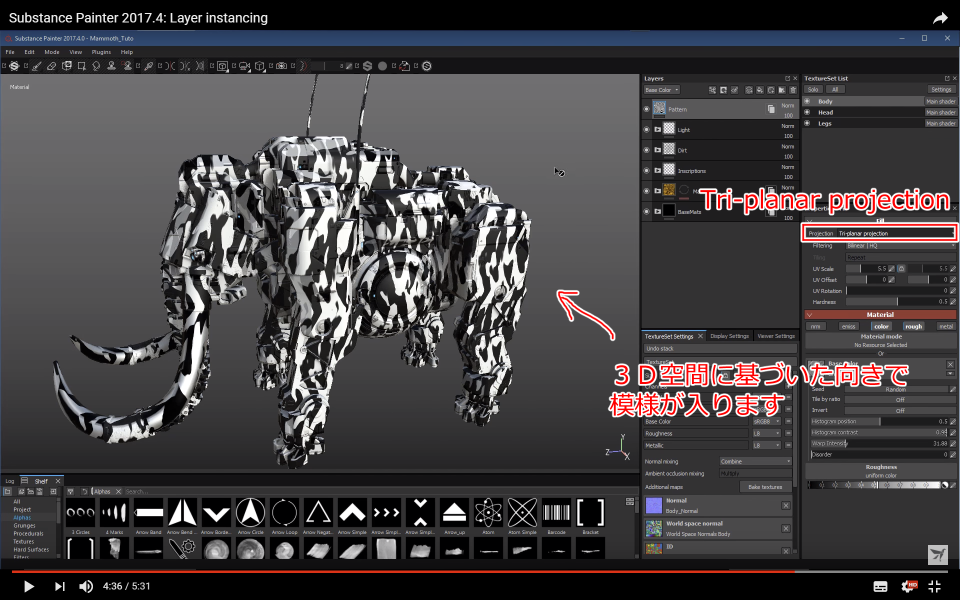This screenshot has width=960, height=600.
Task: Switch to the Log tab
Action: point(10,481)
